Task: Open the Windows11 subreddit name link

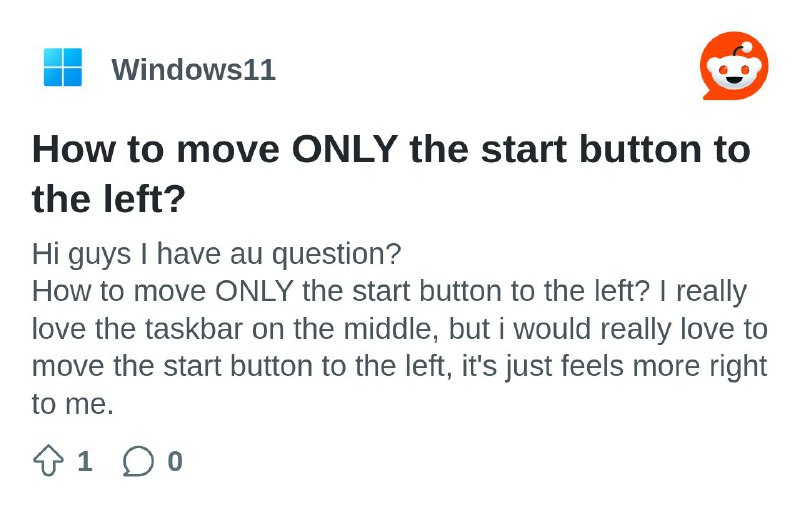Action: click(x=193, y=69)
